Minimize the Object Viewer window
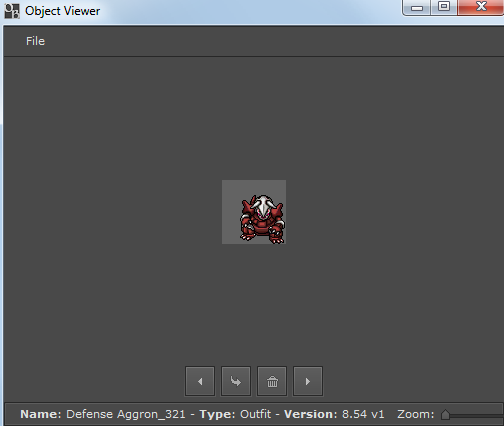The height and width of the screenshot is (427, 504). pyautogui.click(x=417, y=7)
